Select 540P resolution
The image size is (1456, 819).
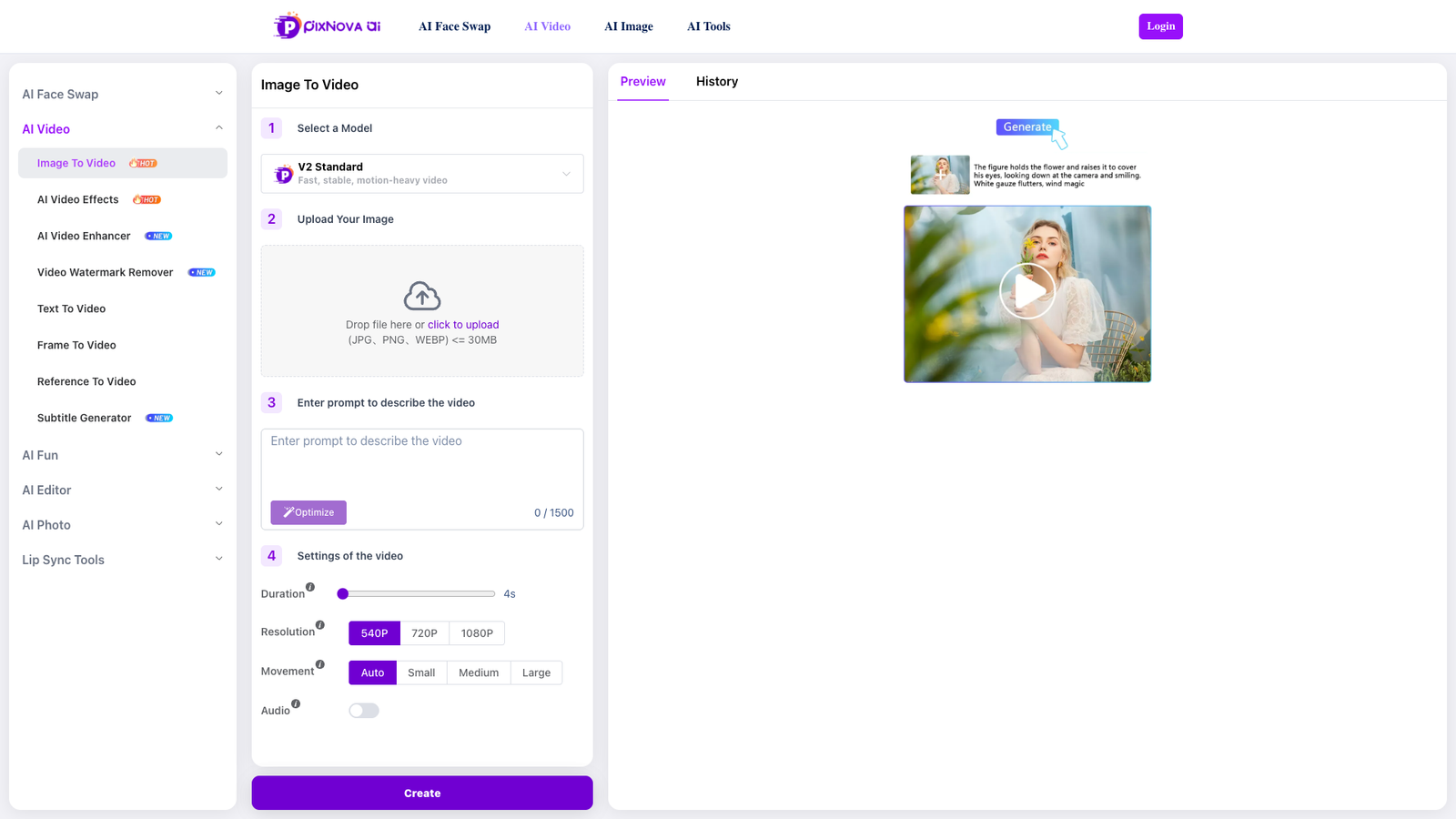coord(374,633)
